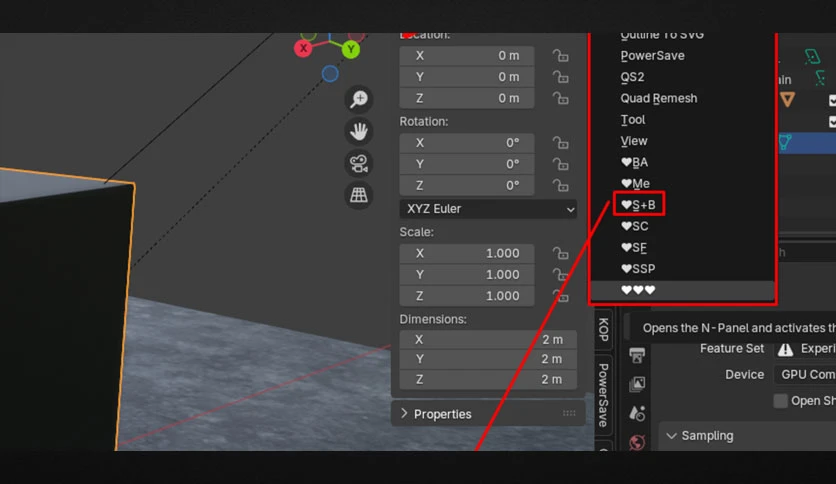The height and width of the screenshot is (484, 836).
Task: Open the Scene properties icon
Action: coord(637,413)
